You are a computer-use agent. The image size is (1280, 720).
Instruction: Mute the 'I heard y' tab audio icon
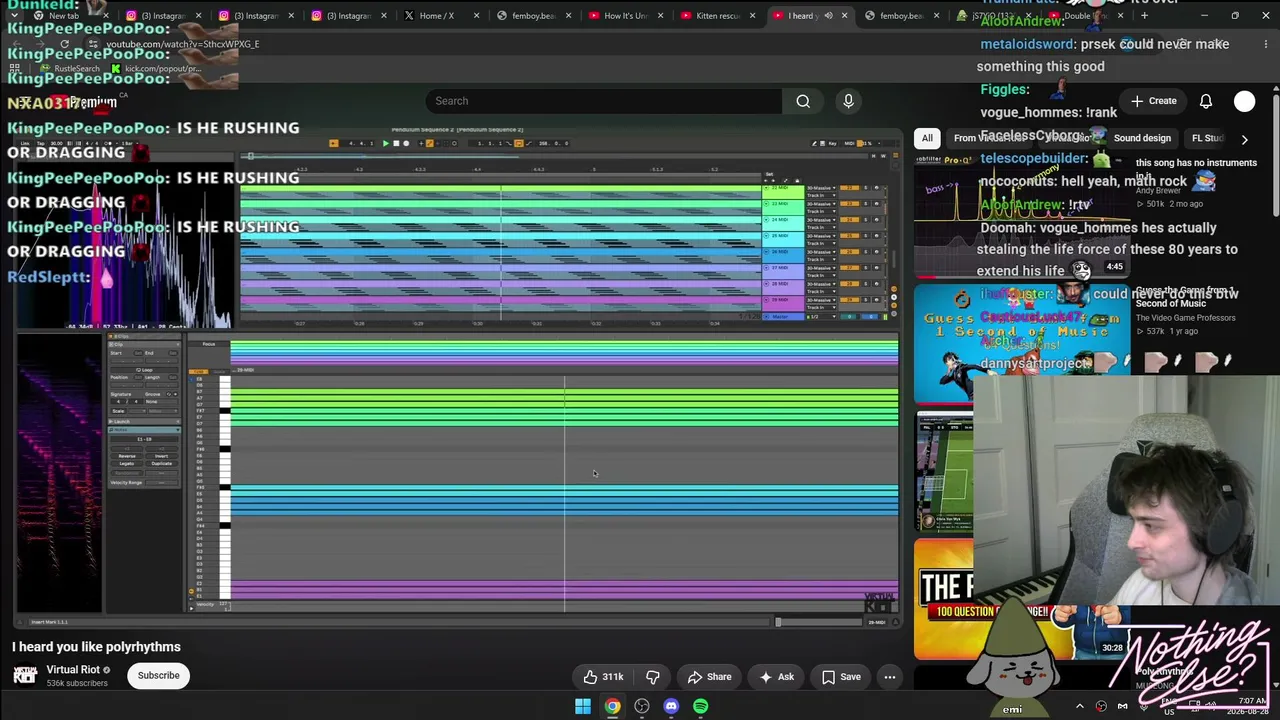(828, 16)
